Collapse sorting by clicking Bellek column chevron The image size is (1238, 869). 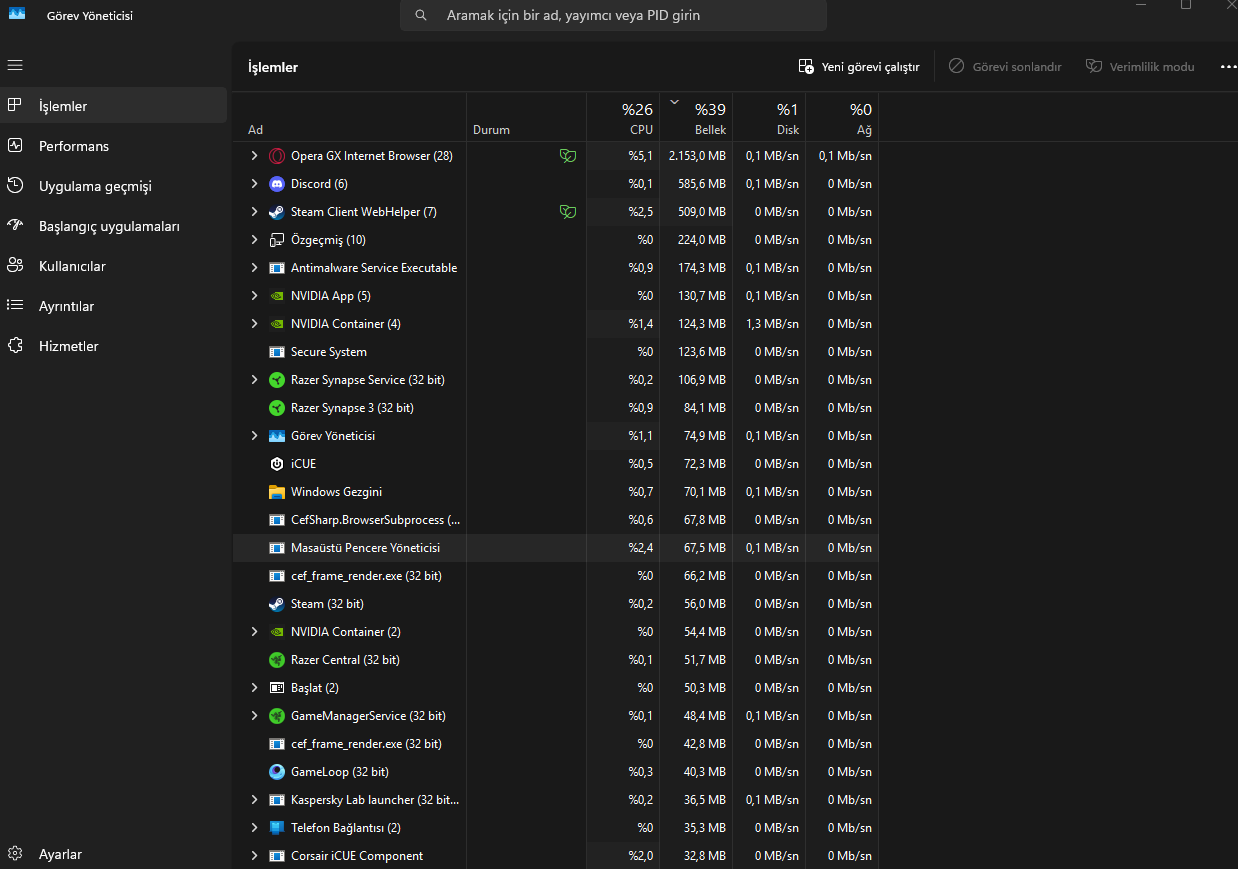(674, 102)
